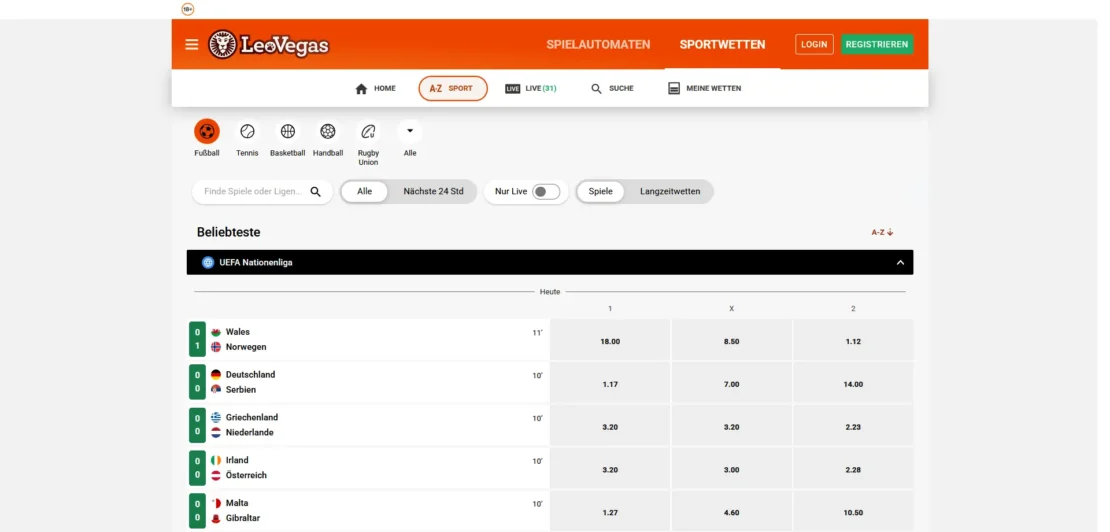Bet on Irland-Österreich draw at 3.00
The height and width of the screenshot is (532, 1110).
(x=732, y=470)
